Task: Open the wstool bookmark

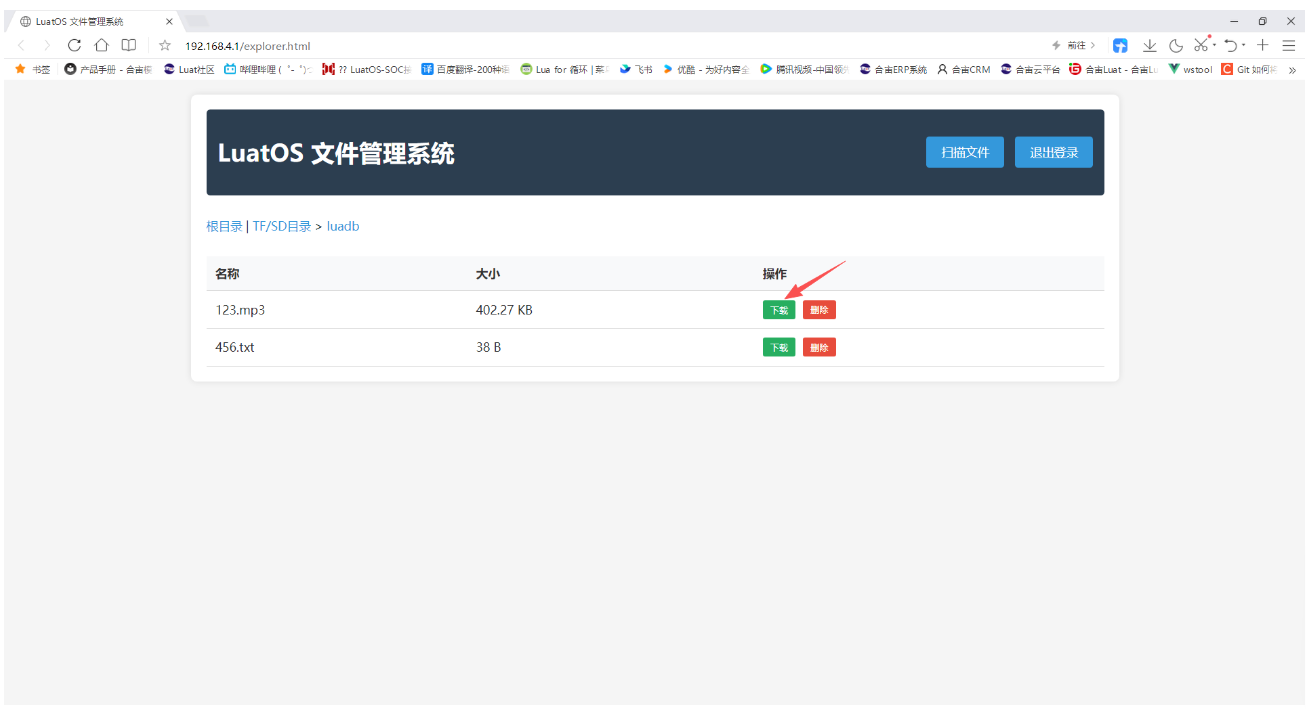Action: point(1190,70)
